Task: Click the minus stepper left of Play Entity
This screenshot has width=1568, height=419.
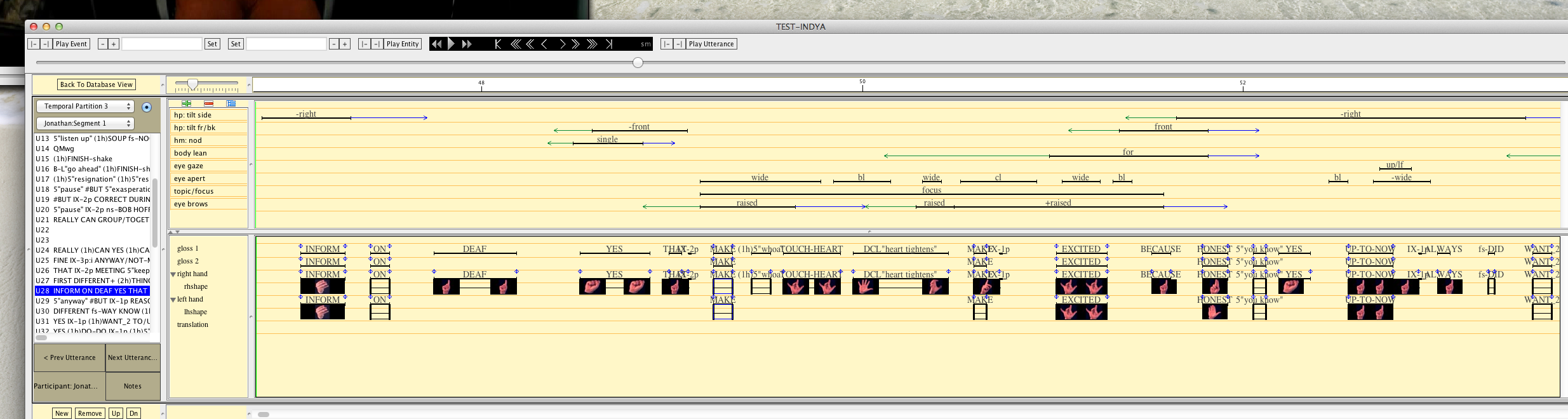Action: click(x=333, y=44)
